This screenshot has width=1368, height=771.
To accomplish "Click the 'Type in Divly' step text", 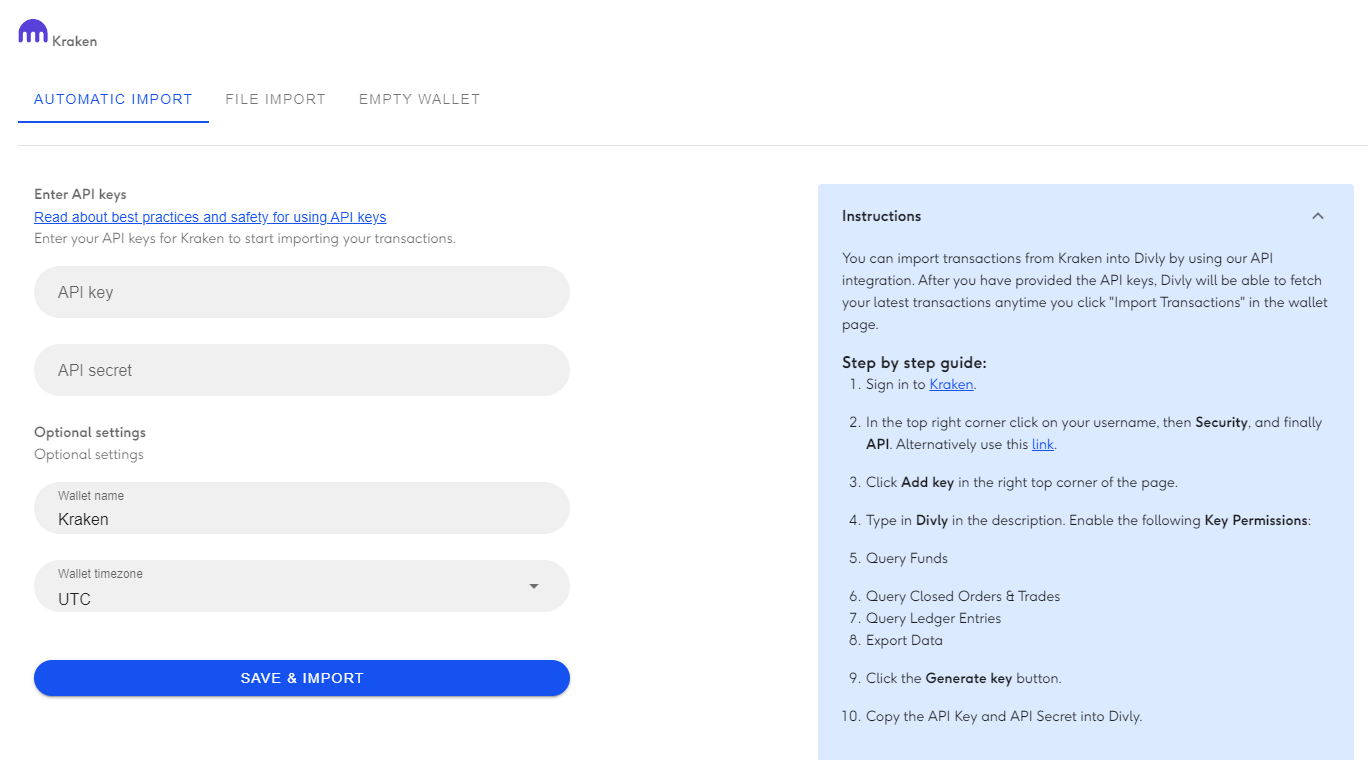I will 1087,520.
